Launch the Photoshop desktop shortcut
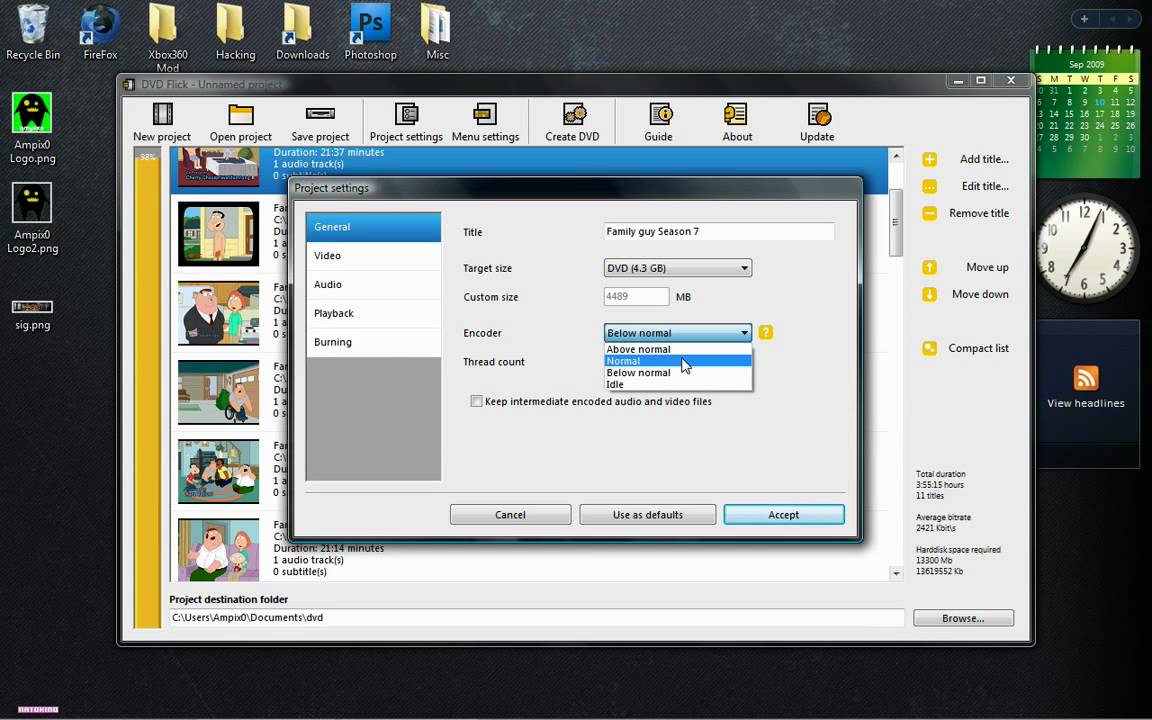 coord(370,32)
